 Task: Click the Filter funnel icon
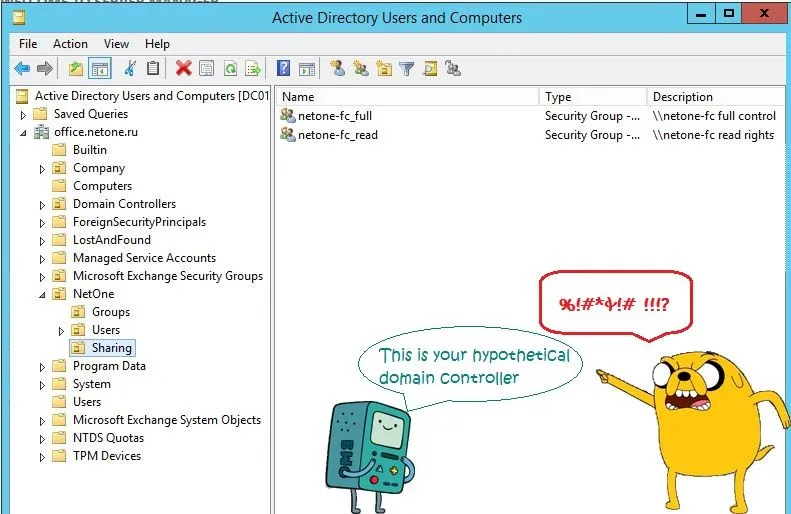[407, 69]
